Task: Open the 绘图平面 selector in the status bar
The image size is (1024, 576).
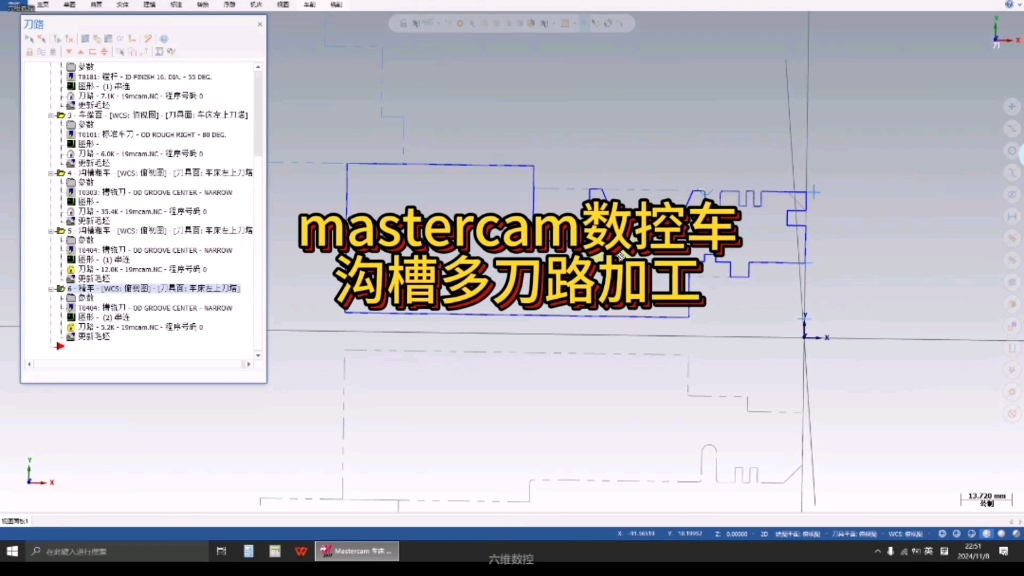Action: (797, 534)
